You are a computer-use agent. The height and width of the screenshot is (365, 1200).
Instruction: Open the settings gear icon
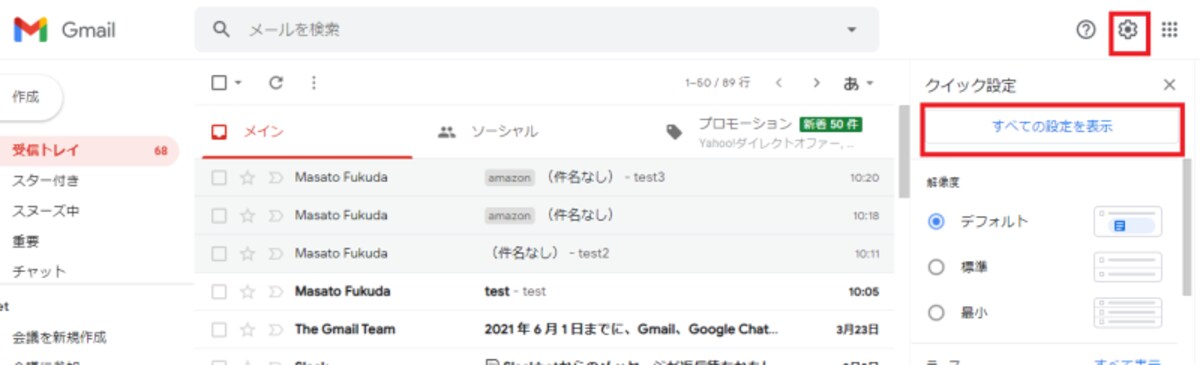coord(1129,30)
